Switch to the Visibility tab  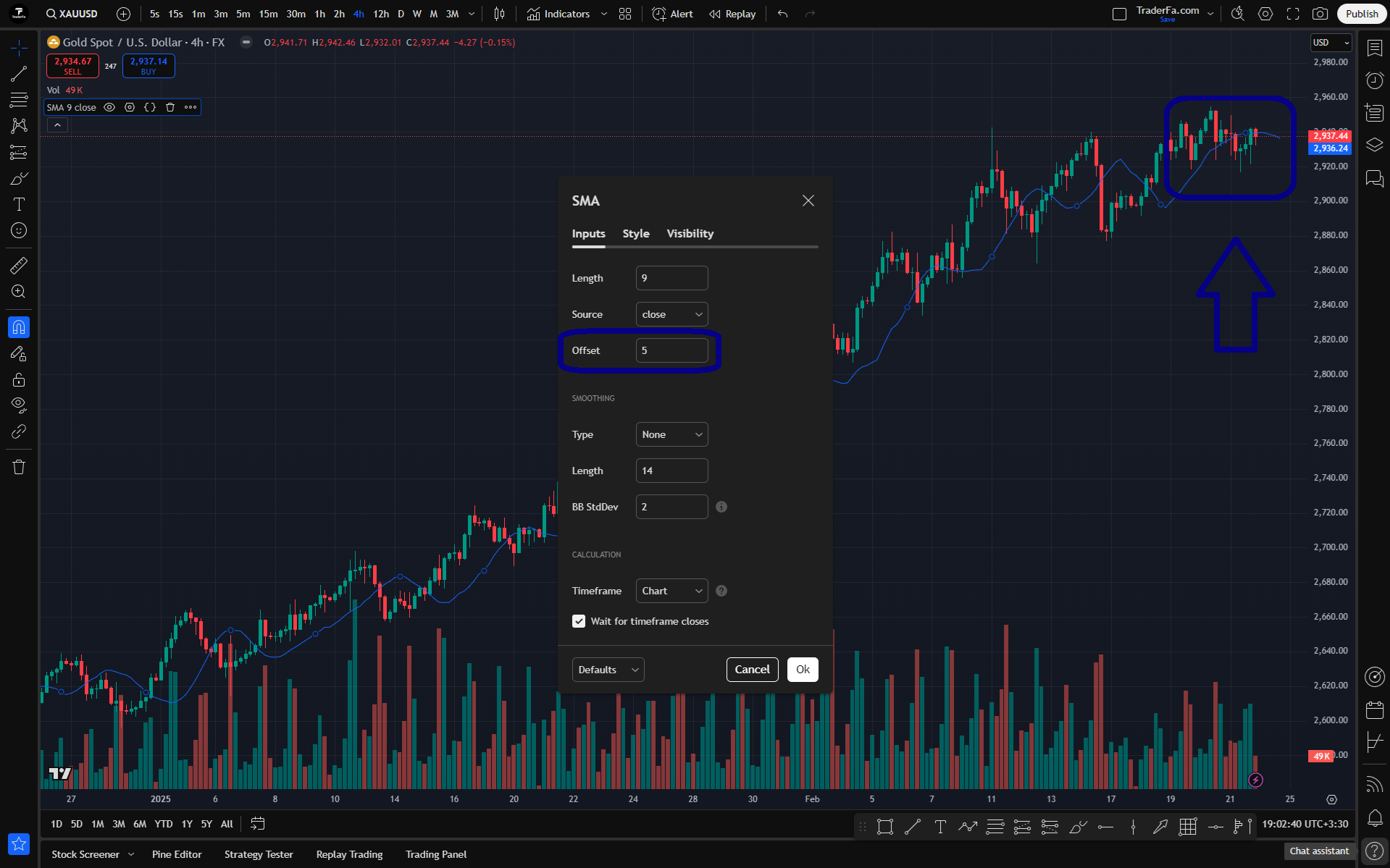pos(690,233)
